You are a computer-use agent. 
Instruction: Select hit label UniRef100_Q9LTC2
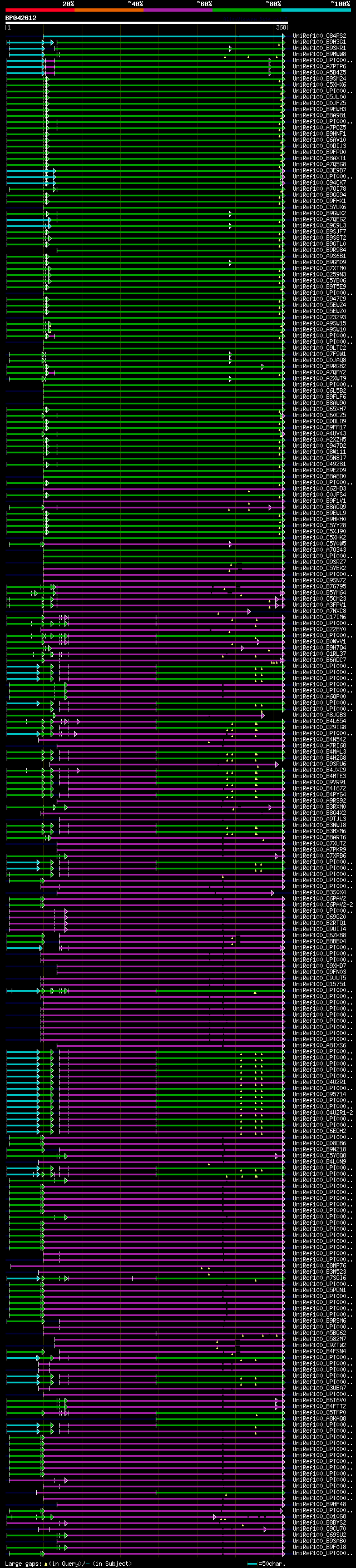(319, 348)
